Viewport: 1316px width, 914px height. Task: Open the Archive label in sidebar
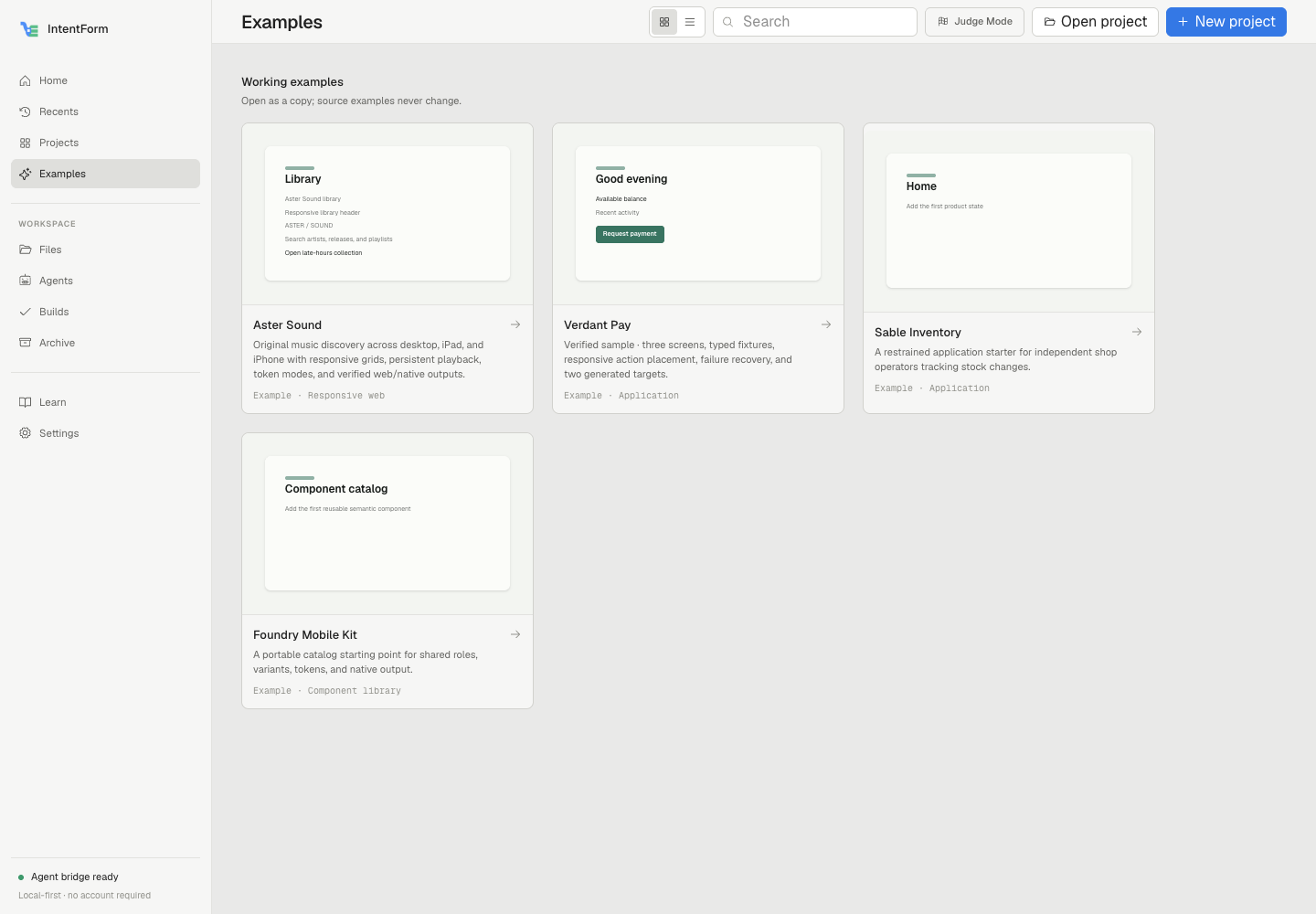(57, 343)
